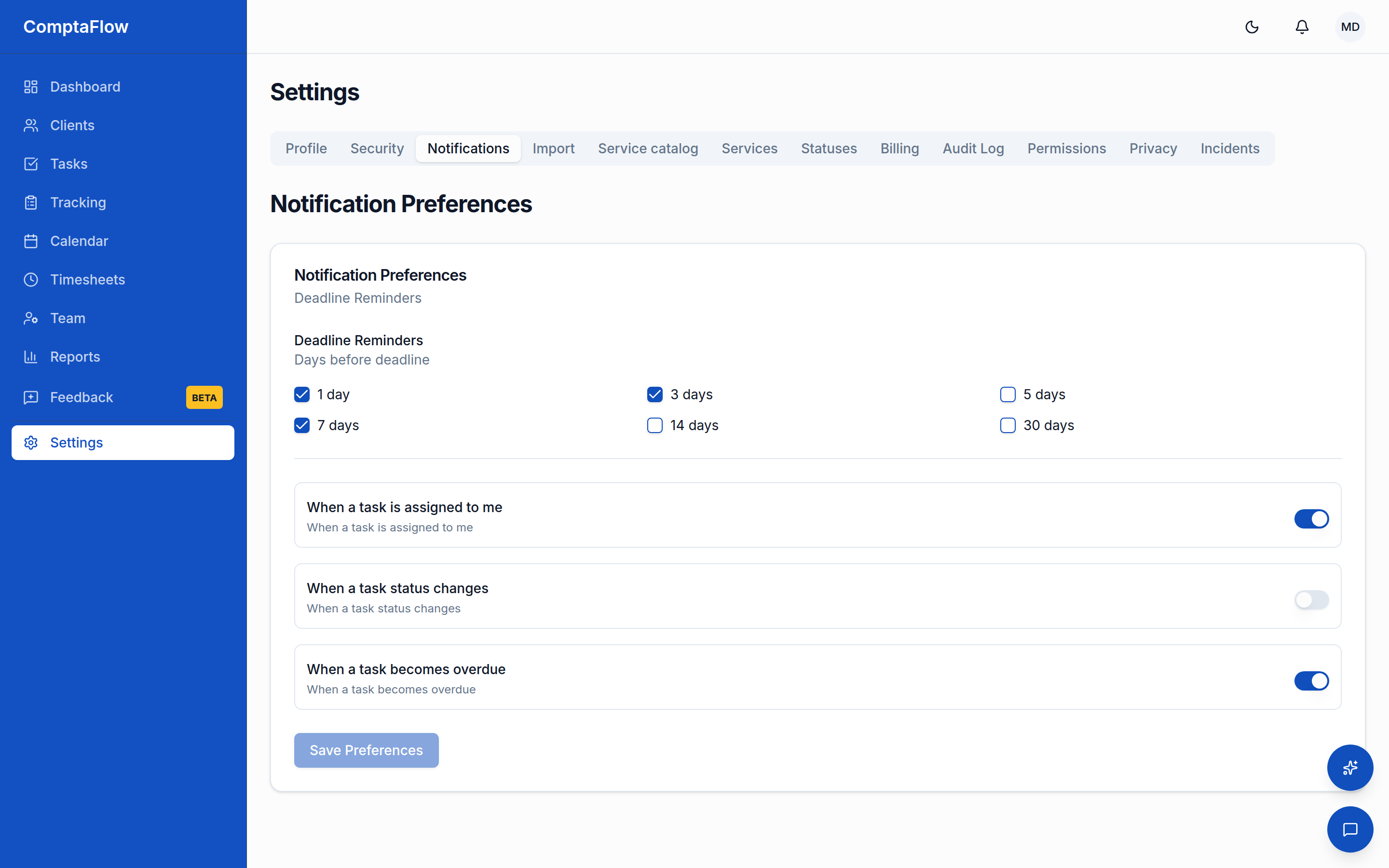This screenshot has width=1389, height=868.
Task: Click 'When a task status changes' heading
Action: click(x=397, y=588)
